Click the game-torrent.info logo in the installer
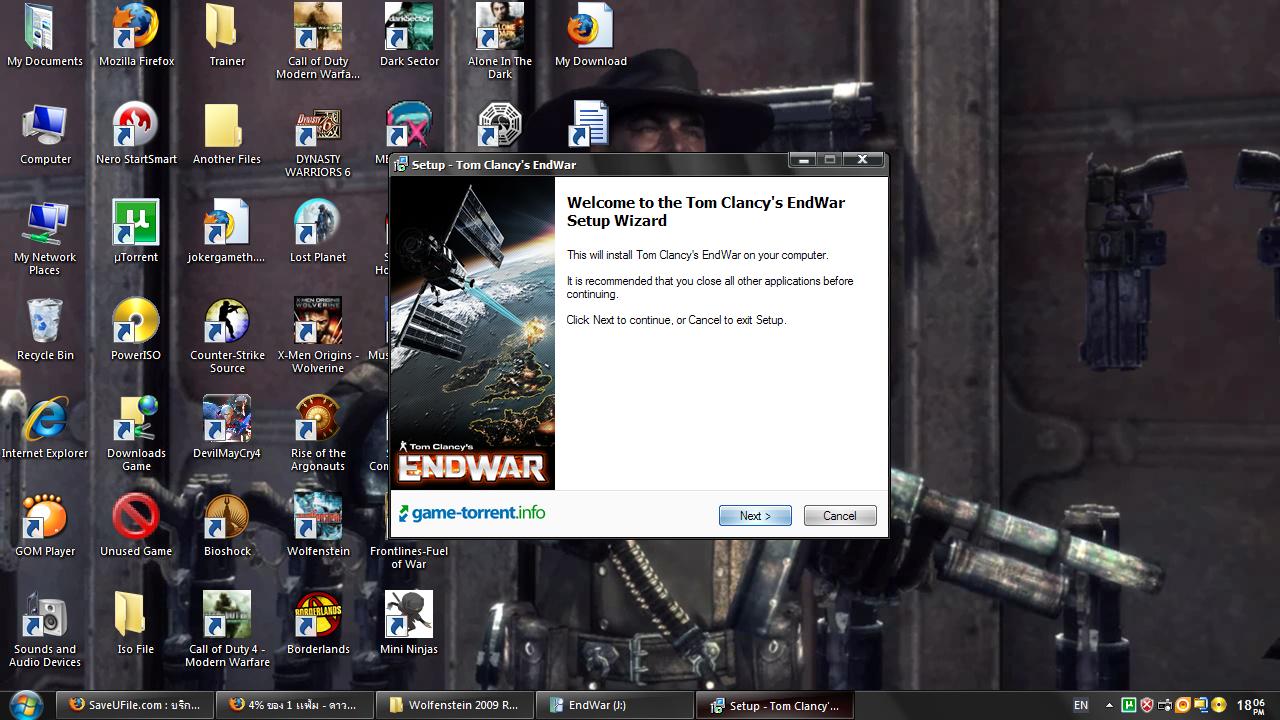Viewport: 1280px width, 720px height. point(472,514)
